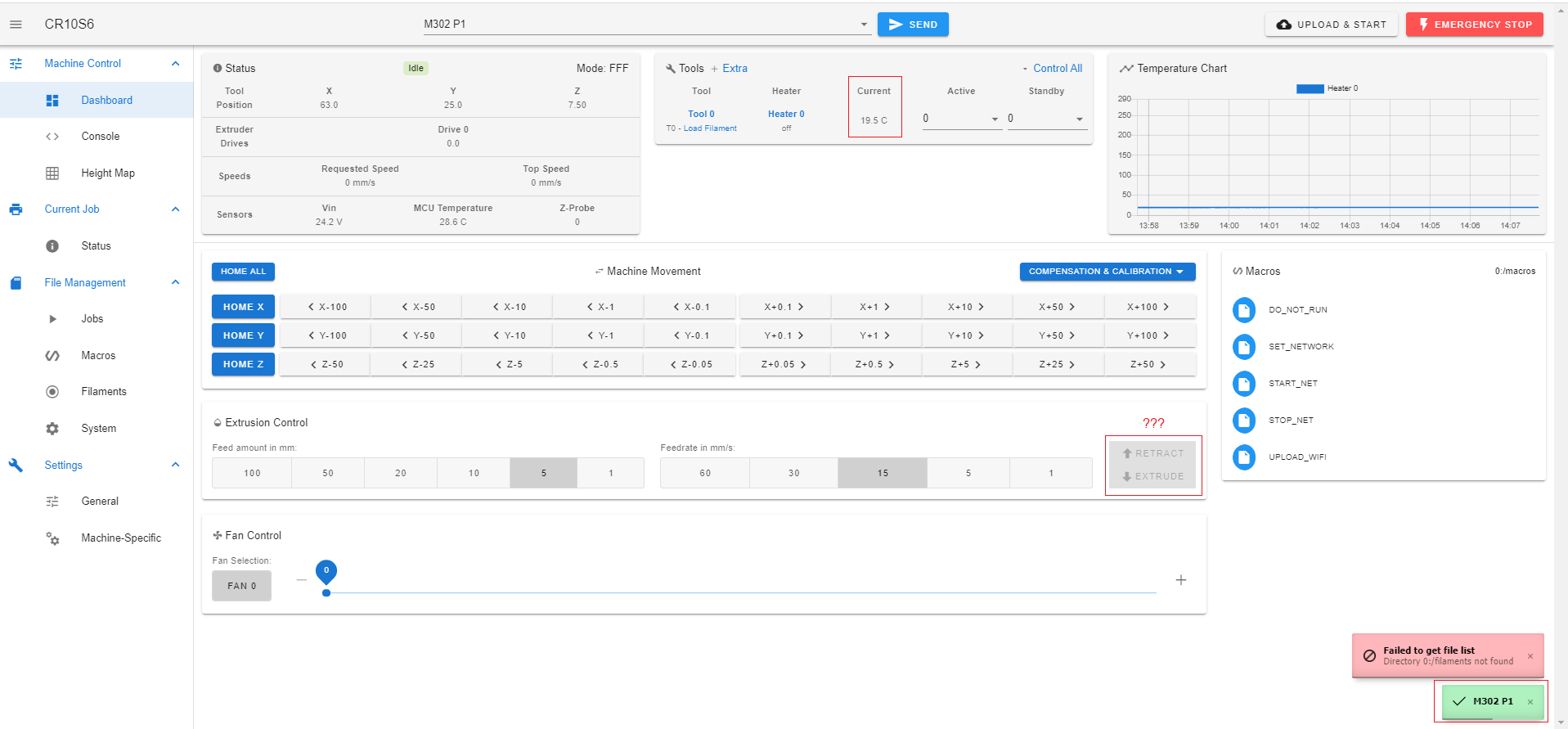Click UPLOAD_WIFI macro file icon

tap(1244, 457)
